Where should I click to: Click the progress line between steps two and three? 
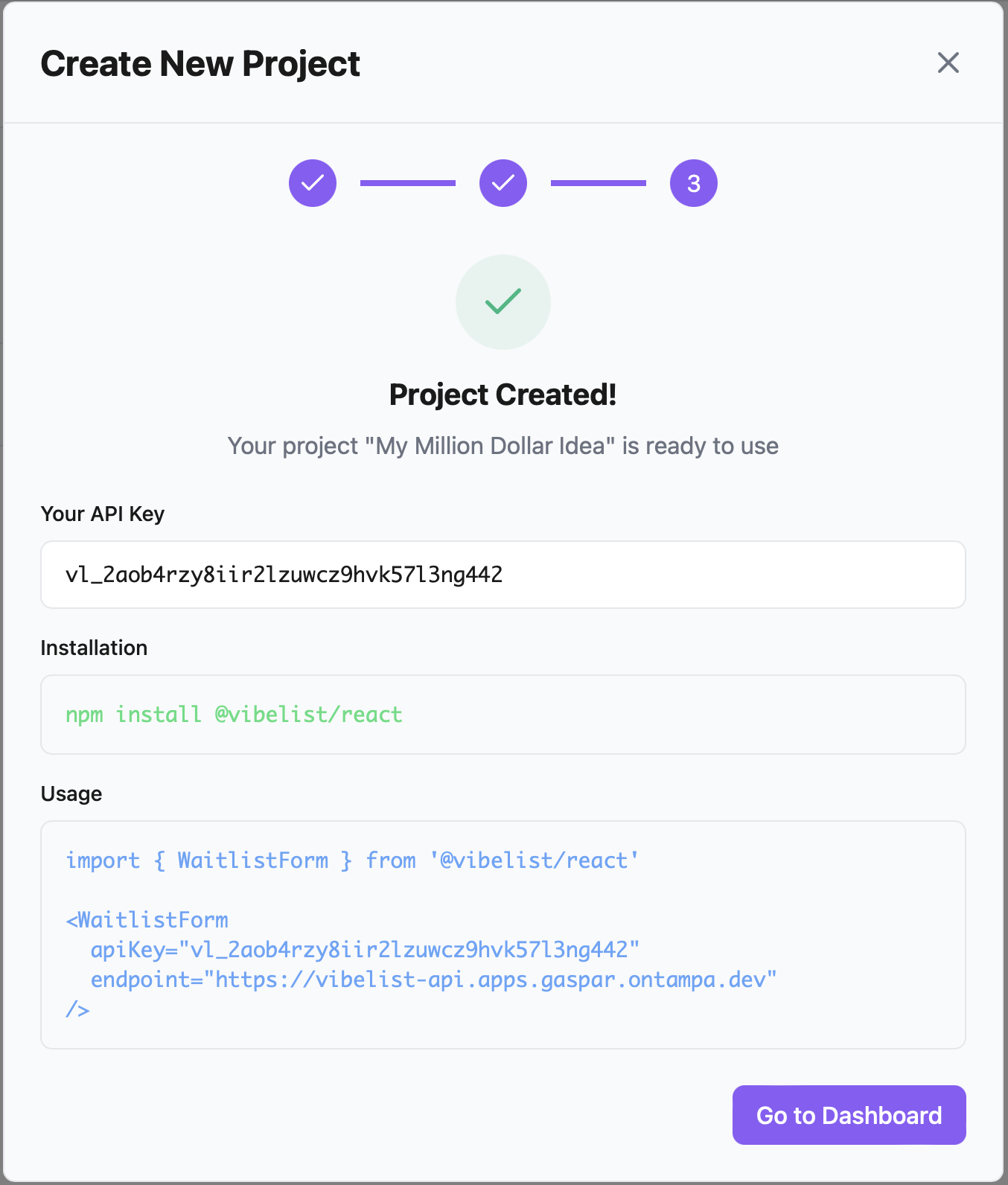tap(599, 183)
